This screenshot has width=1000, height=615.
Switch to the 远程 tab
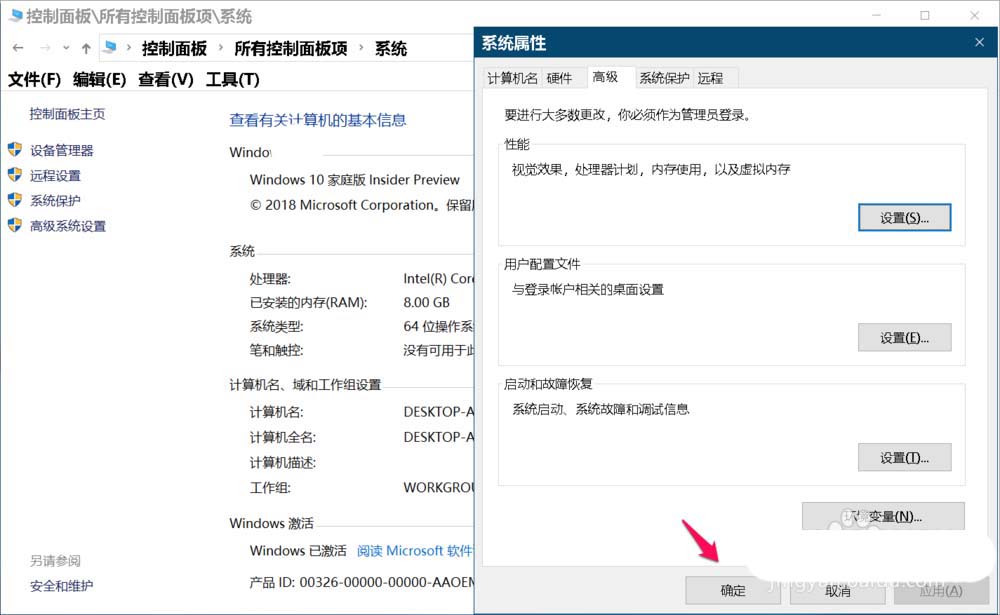[711, 78]
